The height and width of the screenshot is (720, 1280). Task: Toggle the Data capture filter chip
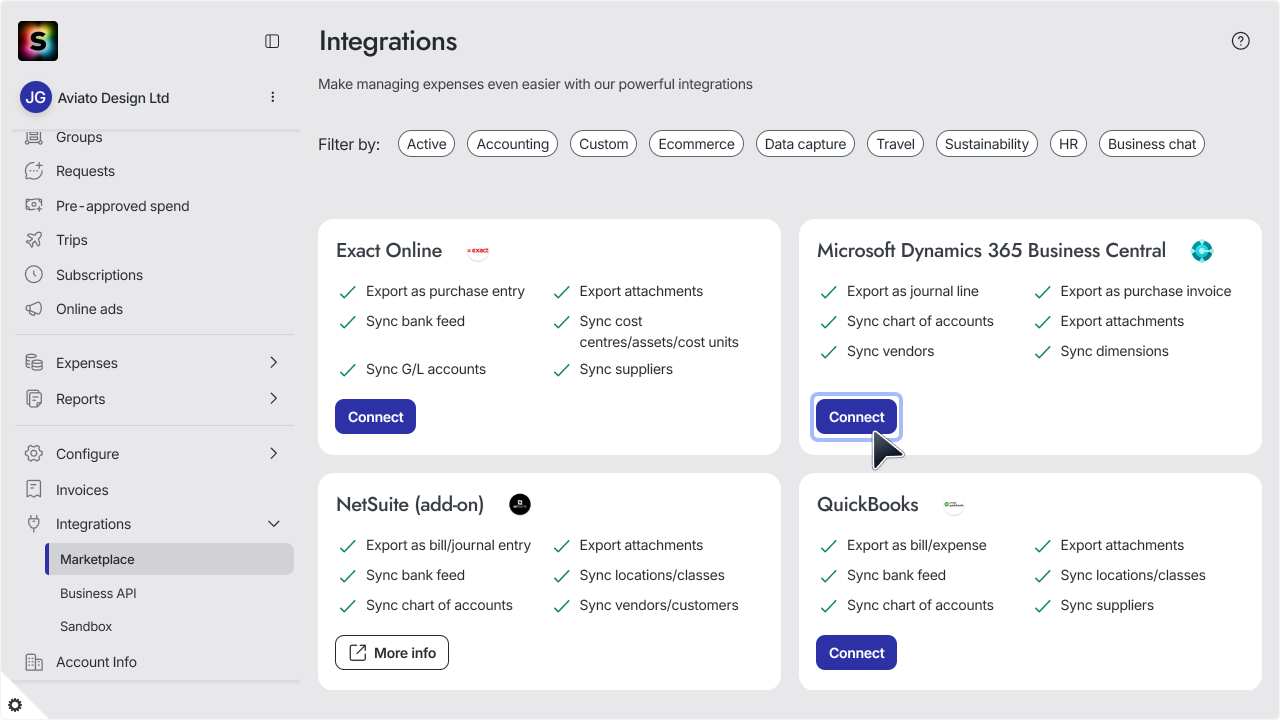coord(805,144)
